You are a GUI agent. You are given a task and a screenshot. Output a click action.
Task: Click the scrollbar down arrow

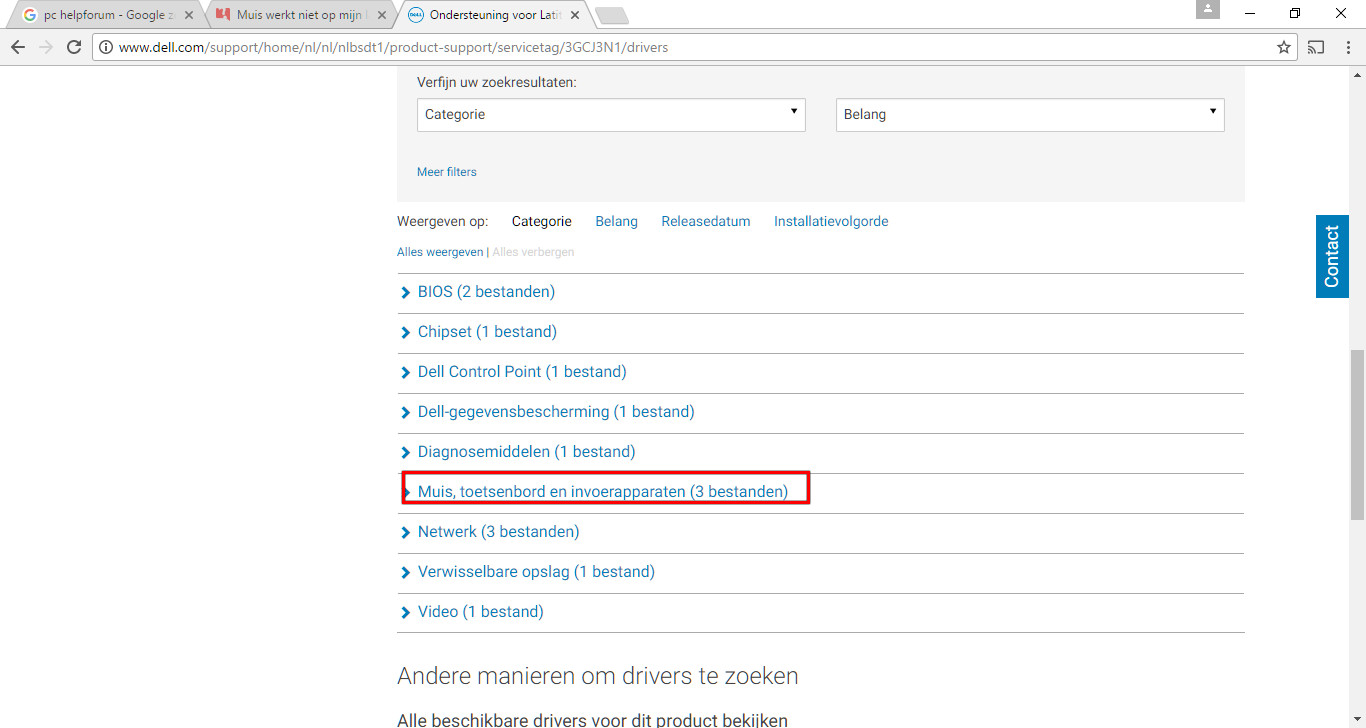coord(1357,720)
